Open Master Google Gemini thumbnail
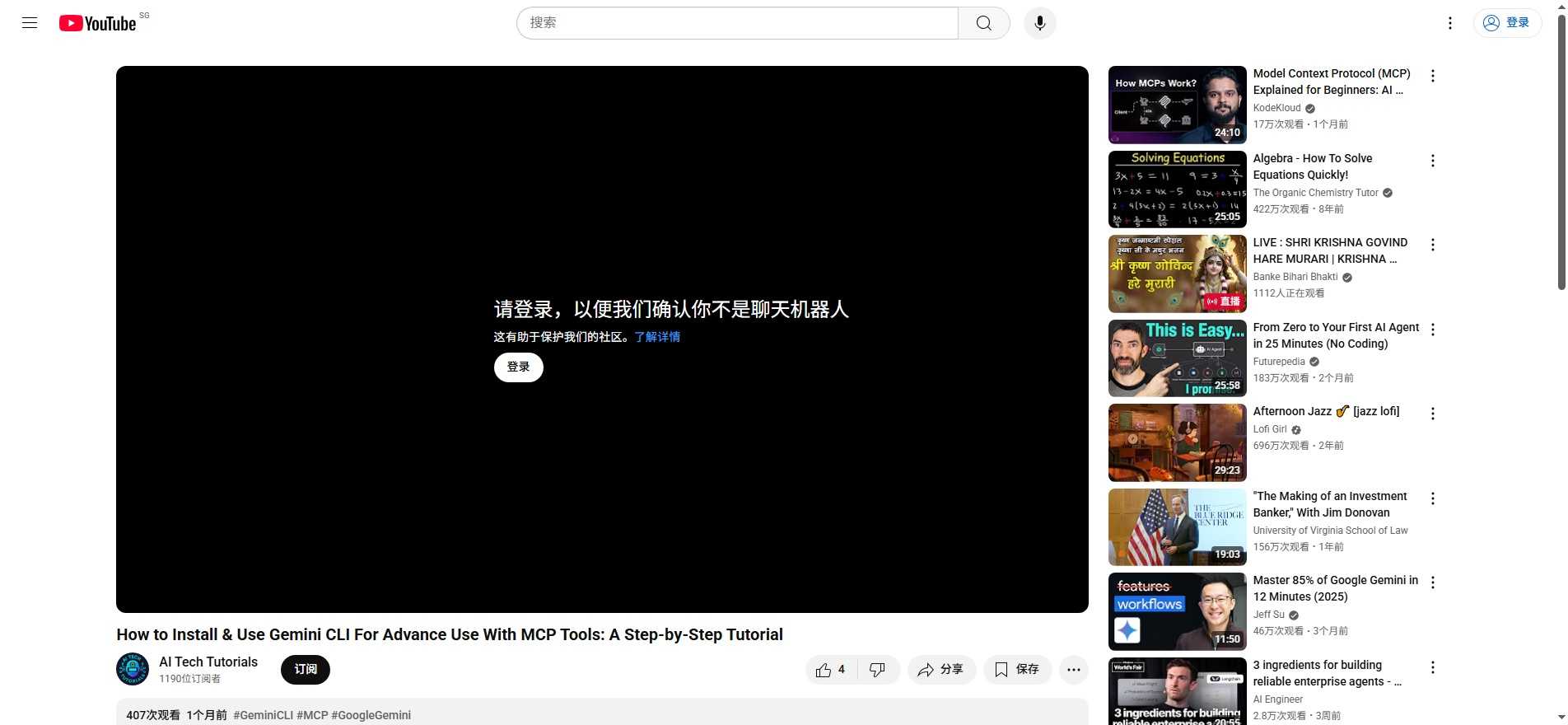 [x=1178, y=611]
